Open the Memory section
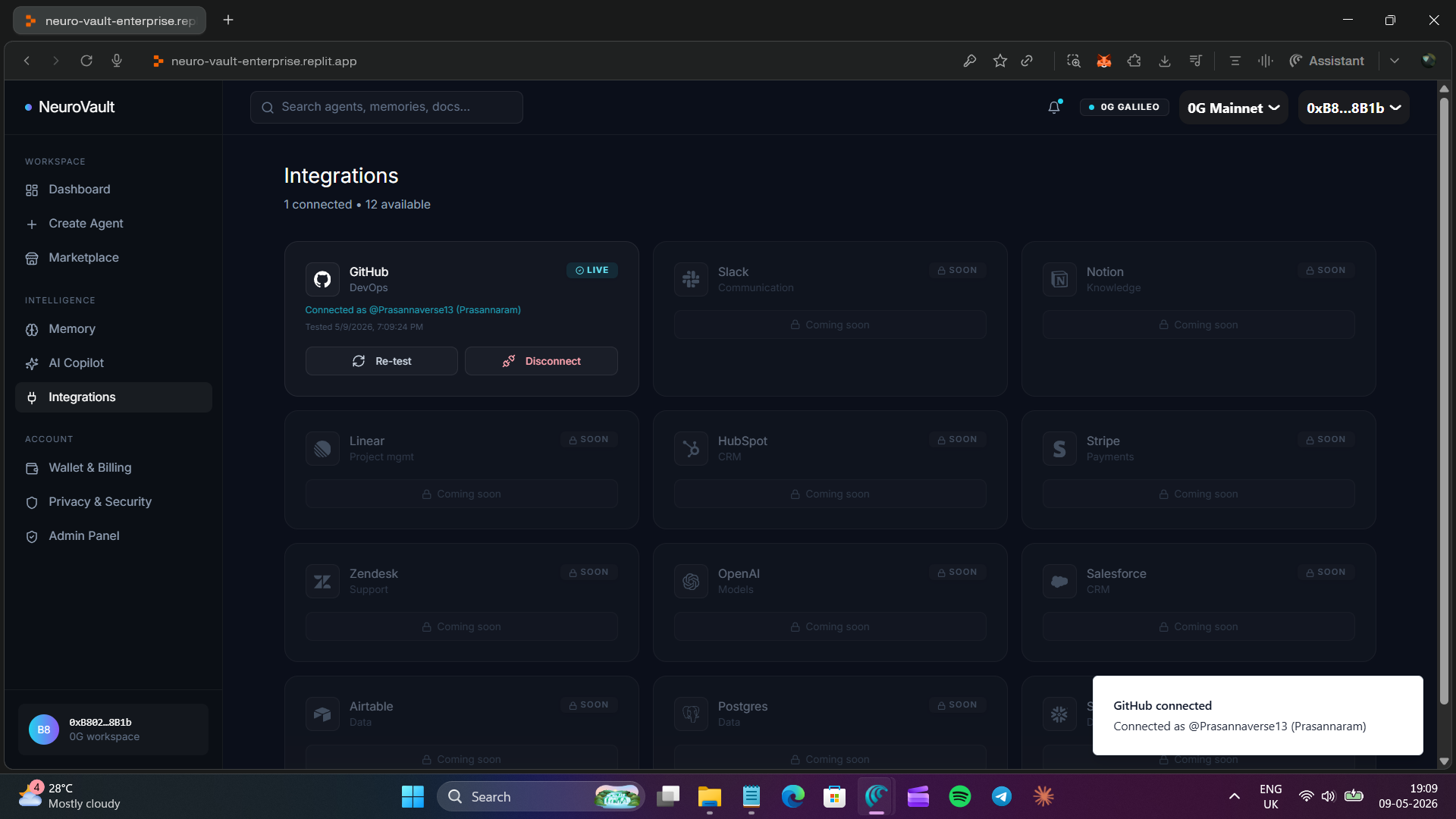Screen dimensions: 1456x819 (x=114, y=329)
